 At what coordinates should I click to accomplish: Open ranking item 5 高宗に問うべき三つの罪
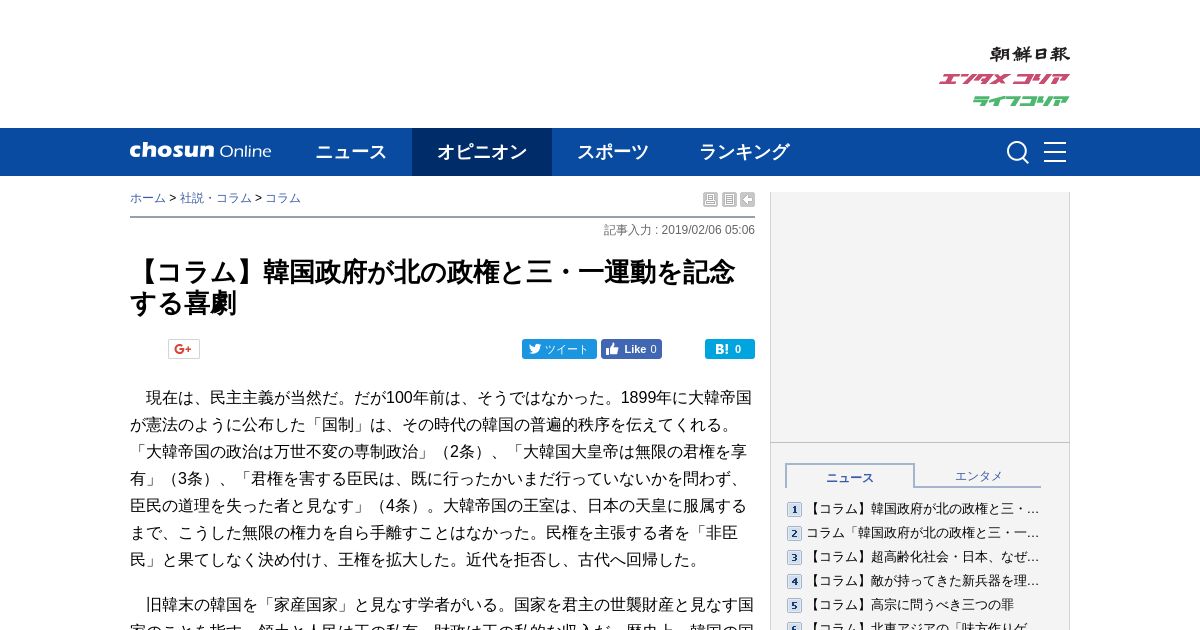pyautogui.click(x=910, y=605)
